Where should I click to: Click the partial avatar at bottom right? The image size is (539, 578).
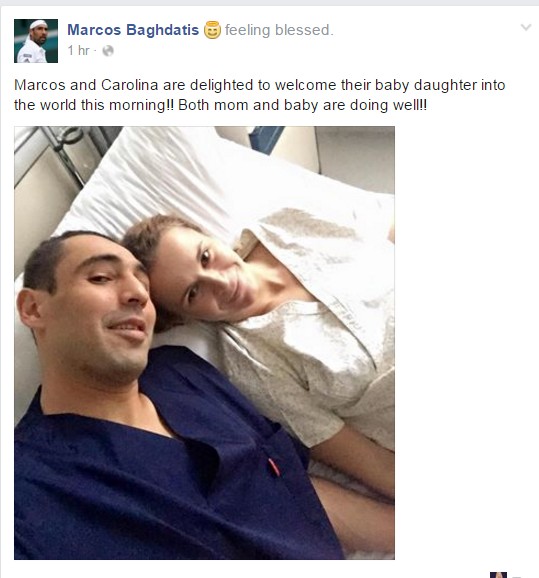click(498, 575)
